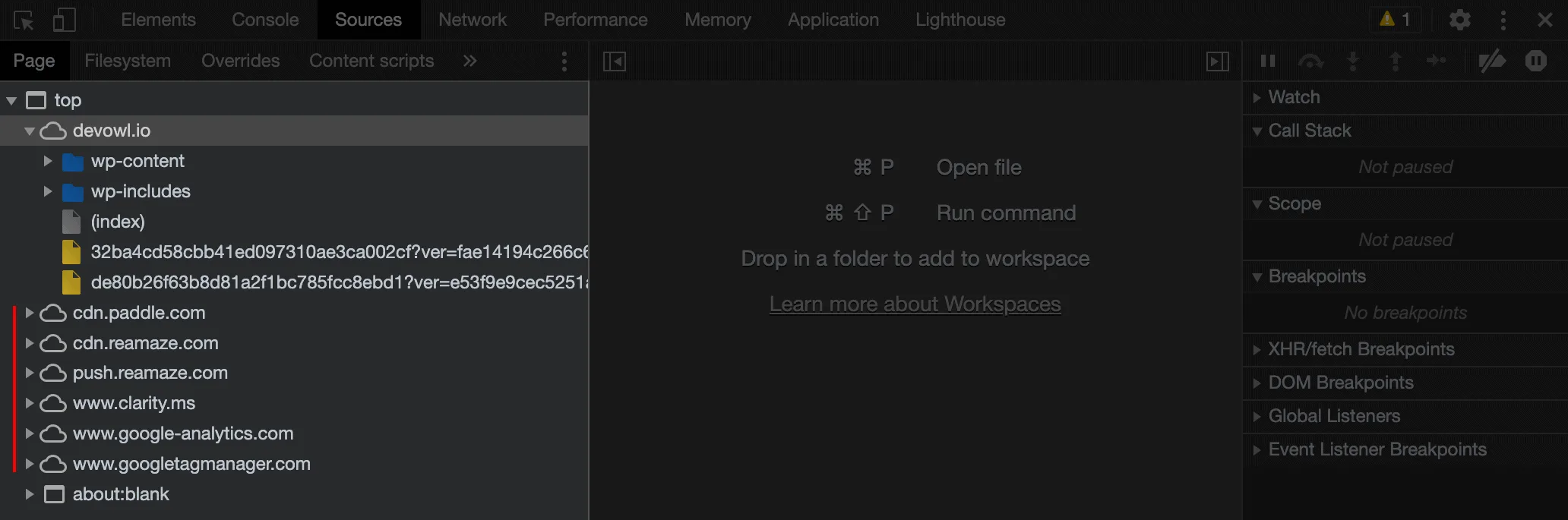Screen dimensions: 1568x520
Task: Toggle the device toolbar icon
Action: click(65, 20)
